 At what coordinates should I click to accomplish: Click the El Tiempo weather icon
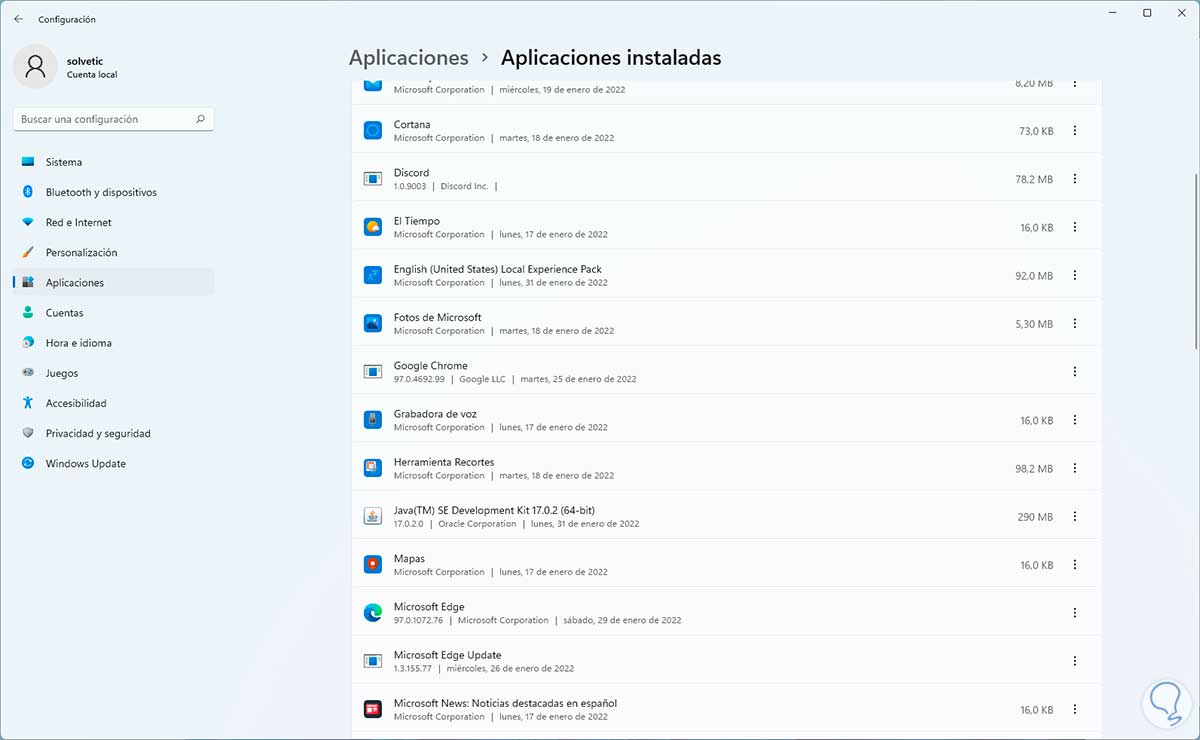(x=373, y=227)
